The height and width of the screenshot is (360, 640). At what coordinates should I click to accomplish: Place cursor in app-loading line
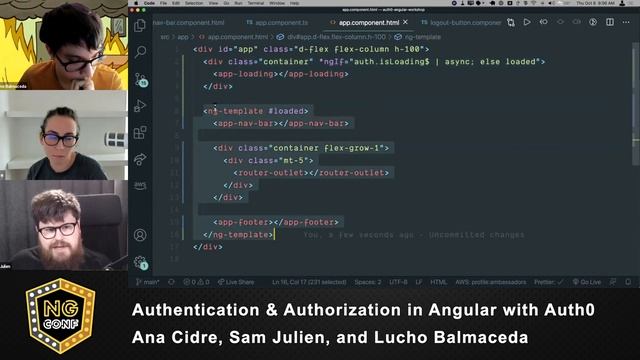281,74
